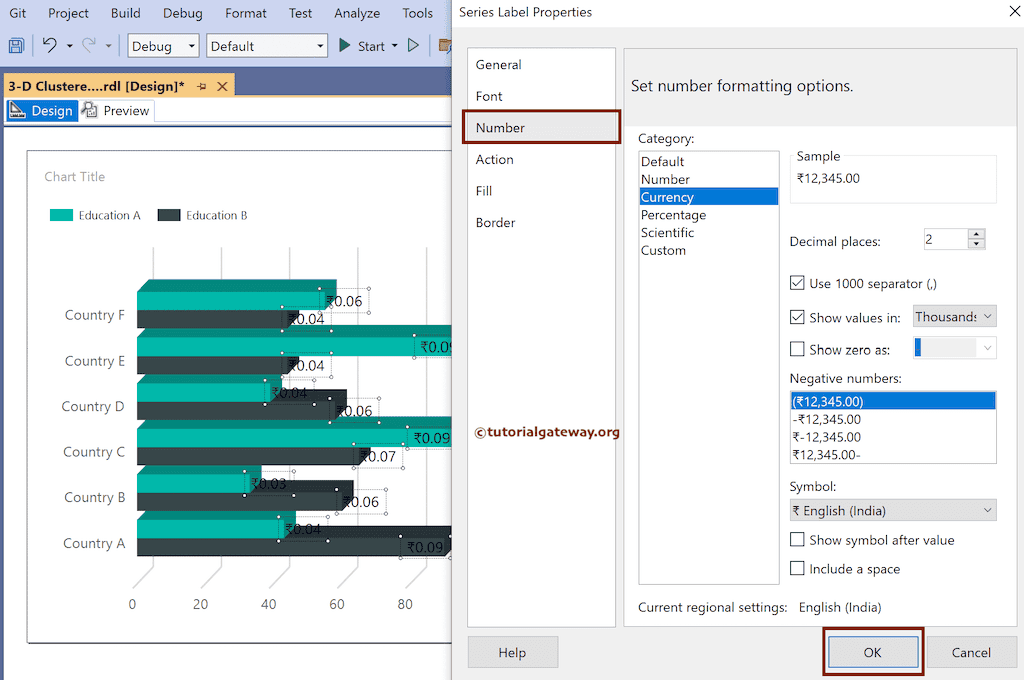Open the Format menu
The image size is (1024, 680).
tap(245, 13)
